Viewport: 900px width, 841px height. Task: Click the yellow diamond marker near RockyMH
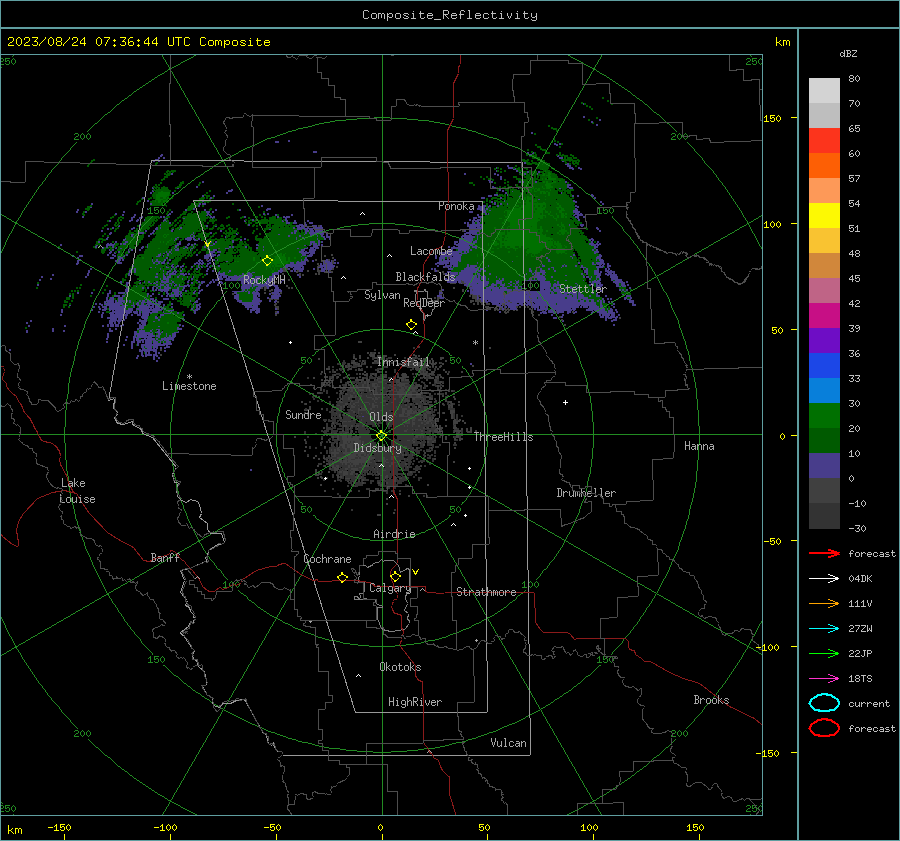[x=267, y=261]
